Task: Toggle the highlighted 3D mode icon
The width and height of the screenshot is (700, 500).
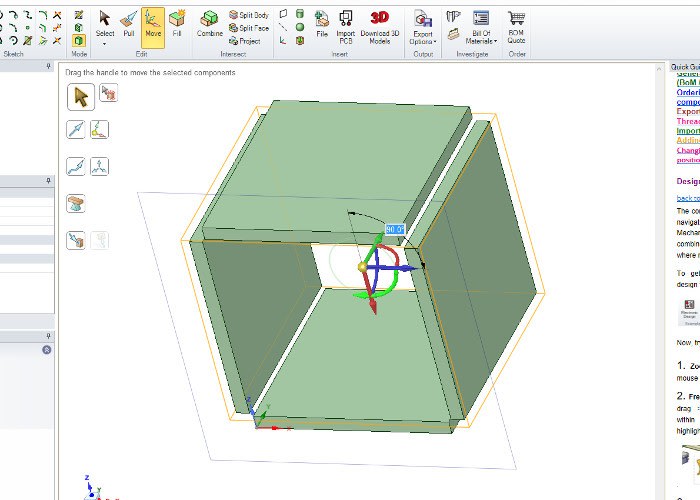Action: [x=79, y=41]
